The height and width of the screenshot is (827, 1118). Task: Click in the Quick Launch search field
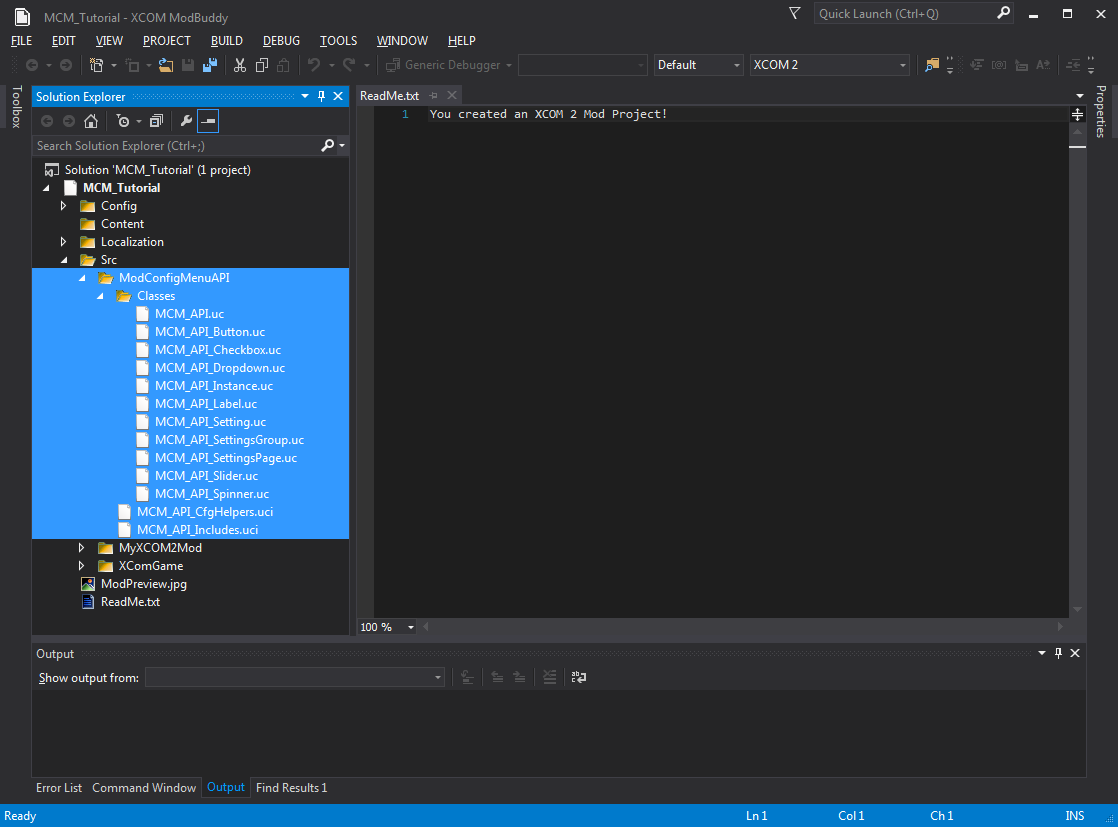tap(905, 14)
